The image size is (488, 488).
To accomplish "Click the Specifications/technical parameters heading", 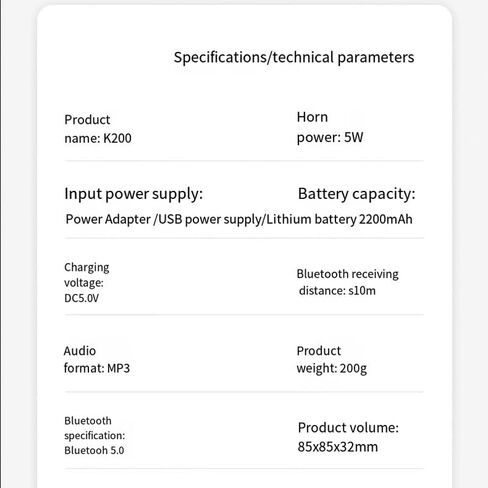I will (x=294, y=58).
